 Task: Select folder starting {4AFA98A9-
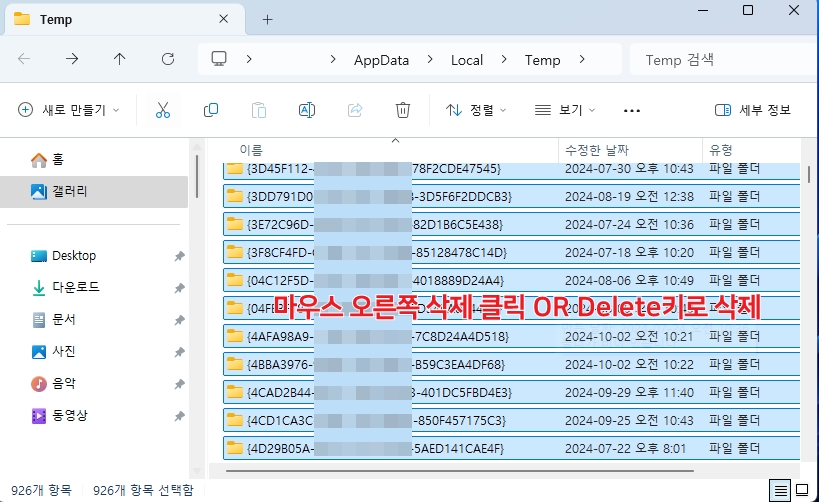(x=511, y=336)
